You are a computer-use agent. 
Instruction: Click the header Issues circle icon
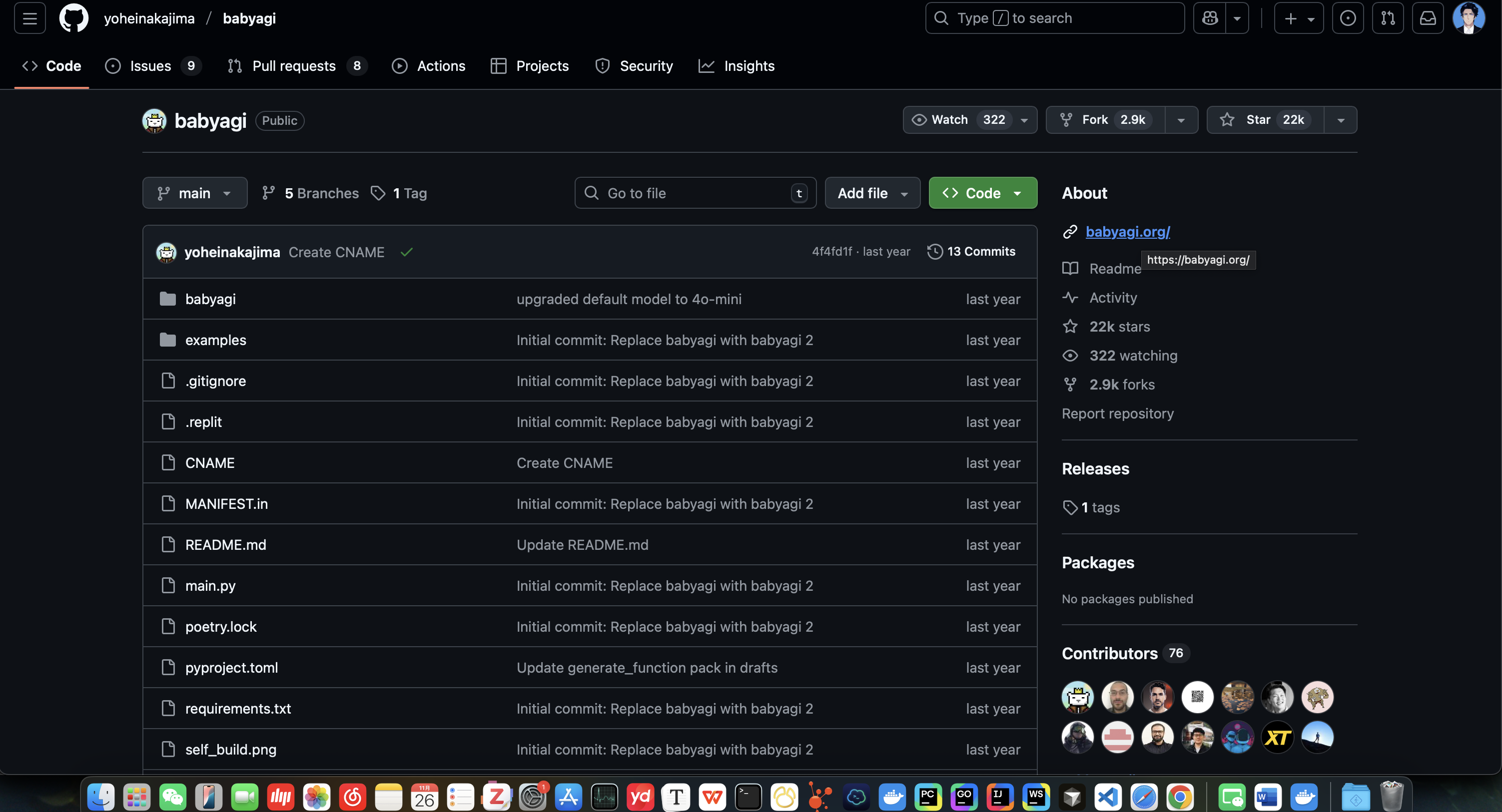[1348, 18]
